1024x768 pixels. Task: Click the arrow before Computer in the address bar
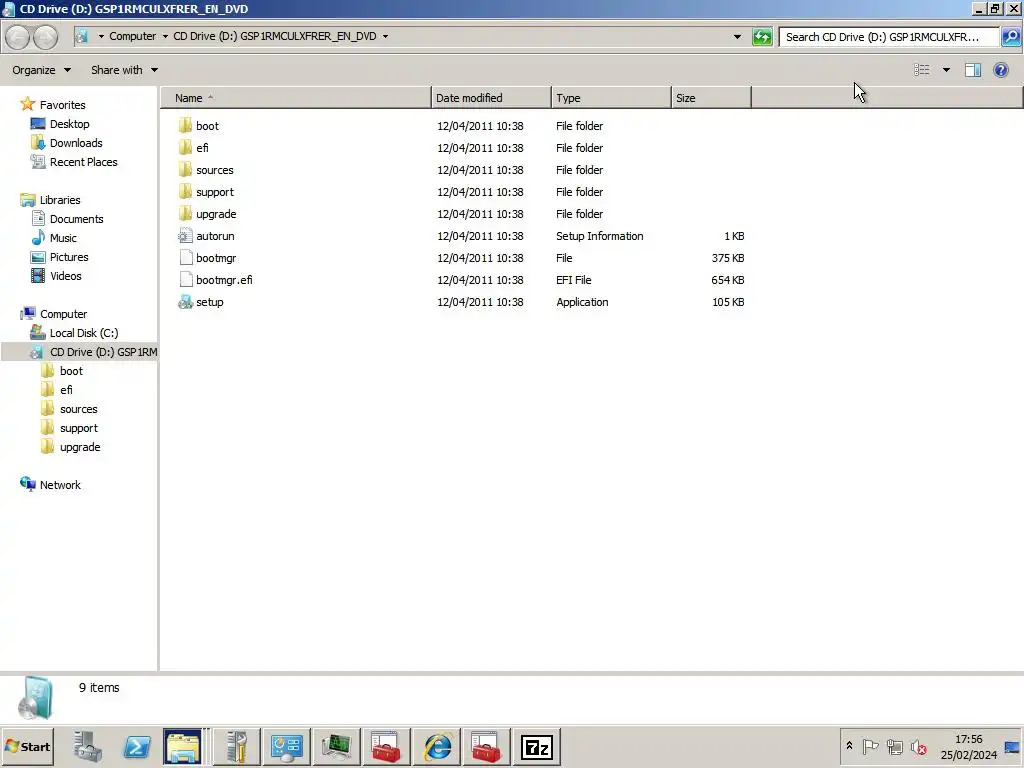[101, 37]
